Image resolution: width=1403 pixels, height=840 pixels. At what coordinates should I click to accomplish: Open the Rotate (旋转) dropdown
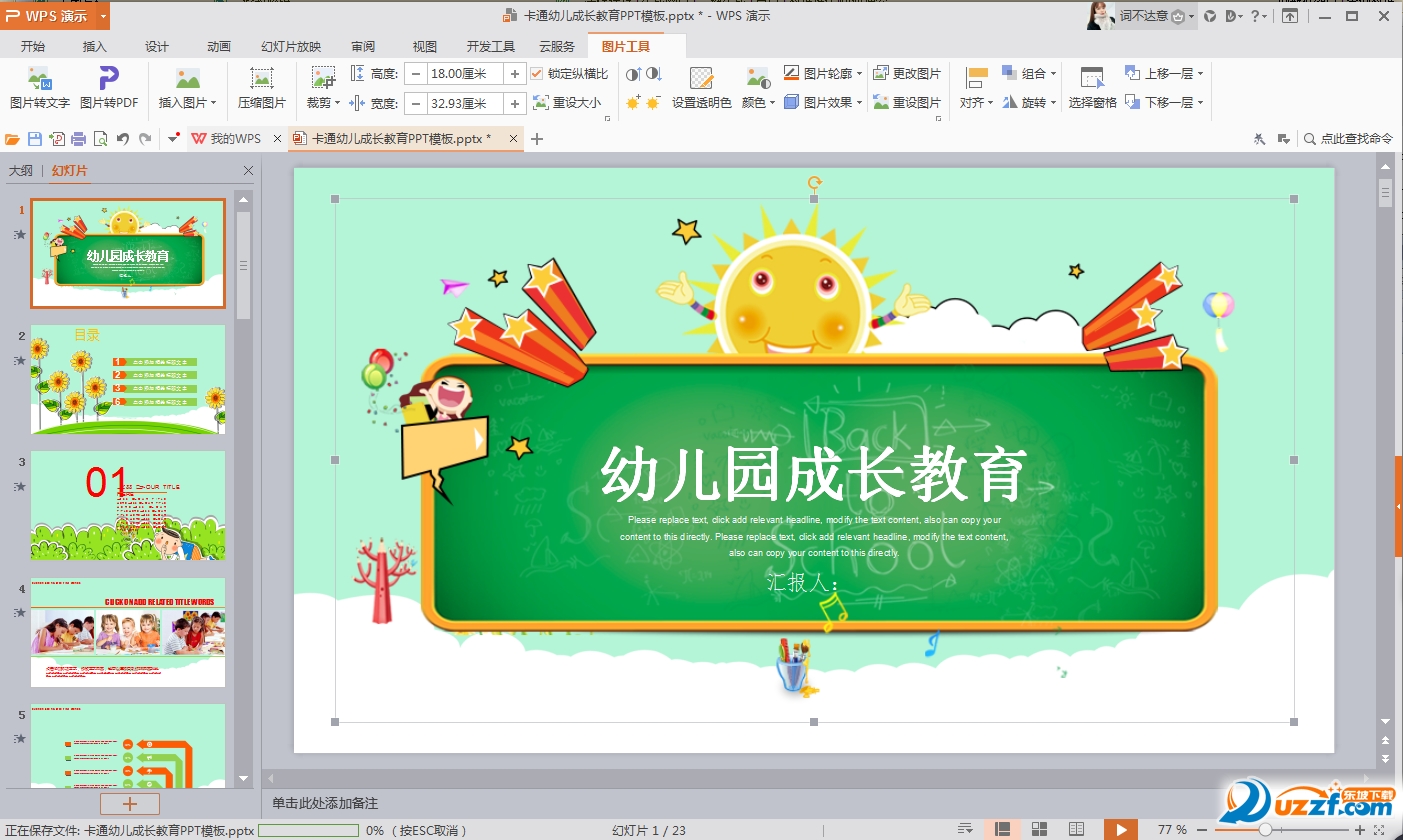tap(1029, 102)
